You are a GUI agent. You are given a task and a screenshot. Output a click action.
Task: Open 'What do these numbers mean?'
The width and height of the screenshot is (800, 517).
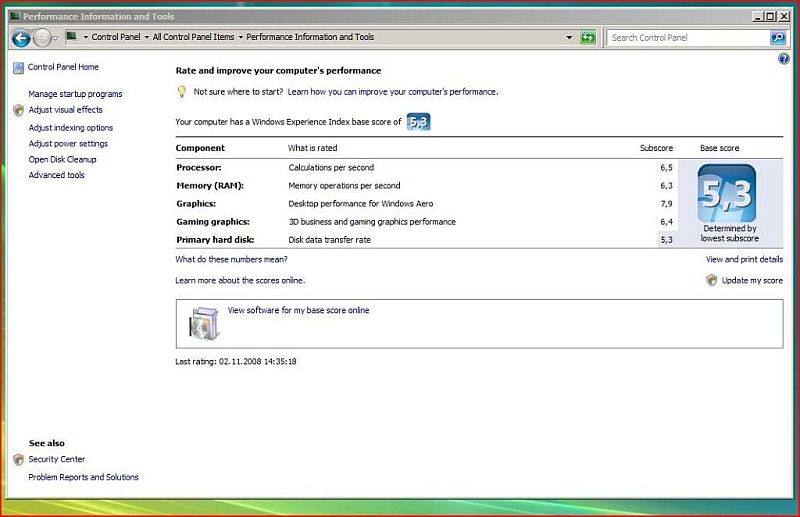click(232, 259)
